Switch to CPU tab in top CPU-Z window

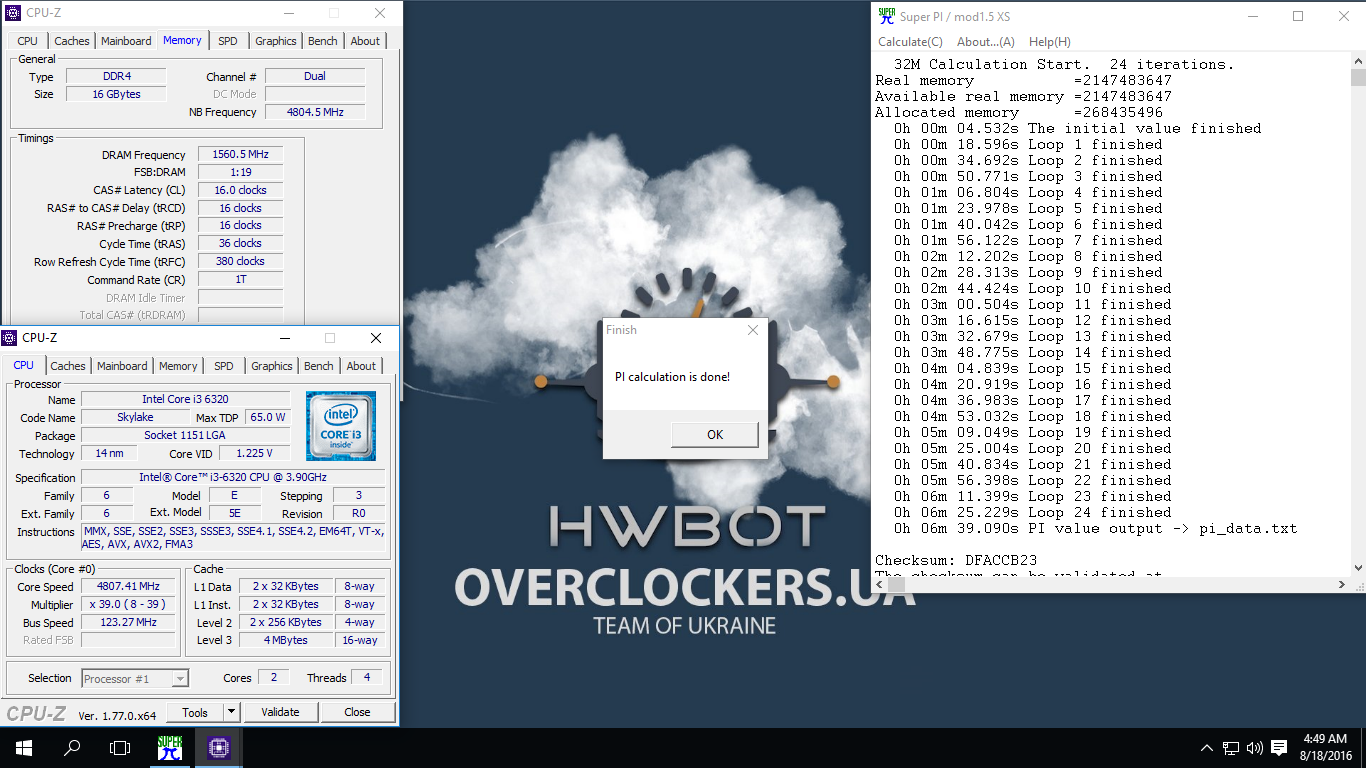pyautogui.click(x=28, y=41)
